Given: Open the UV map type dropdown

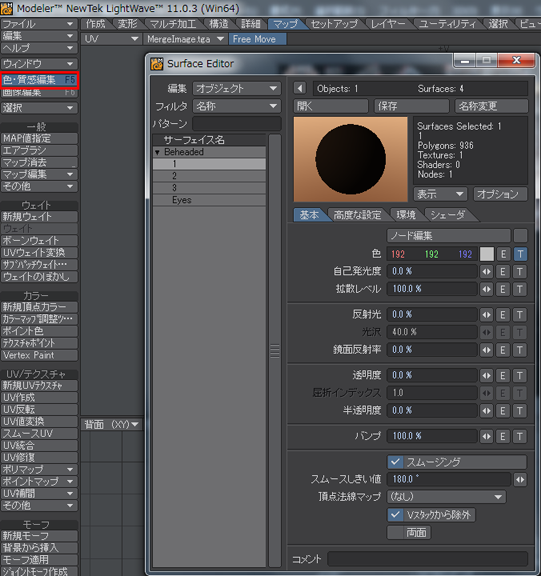Looking at the screenshot, I should coord(111,39).
